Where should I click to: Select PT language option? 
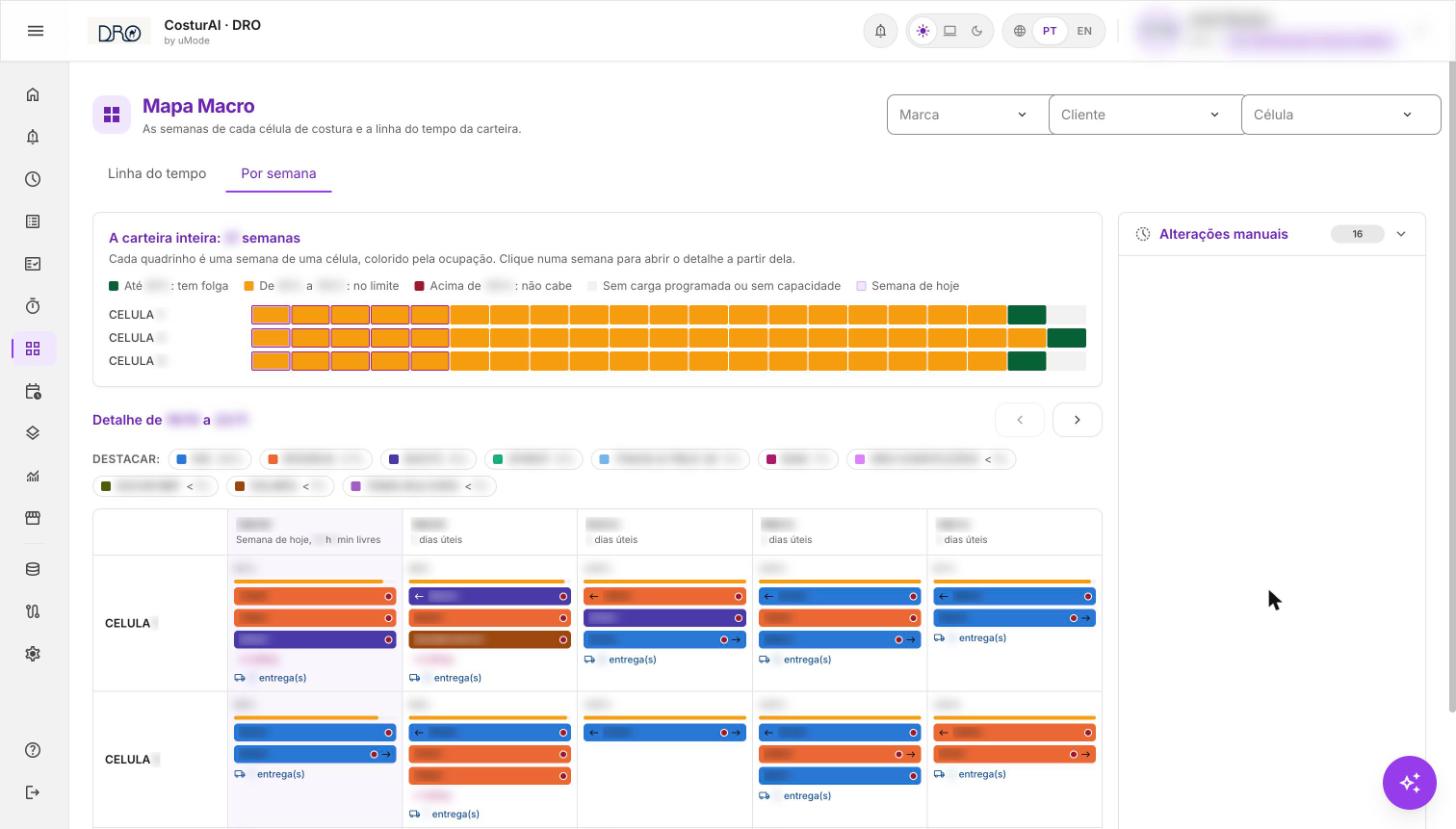[x=1049, y=31]
